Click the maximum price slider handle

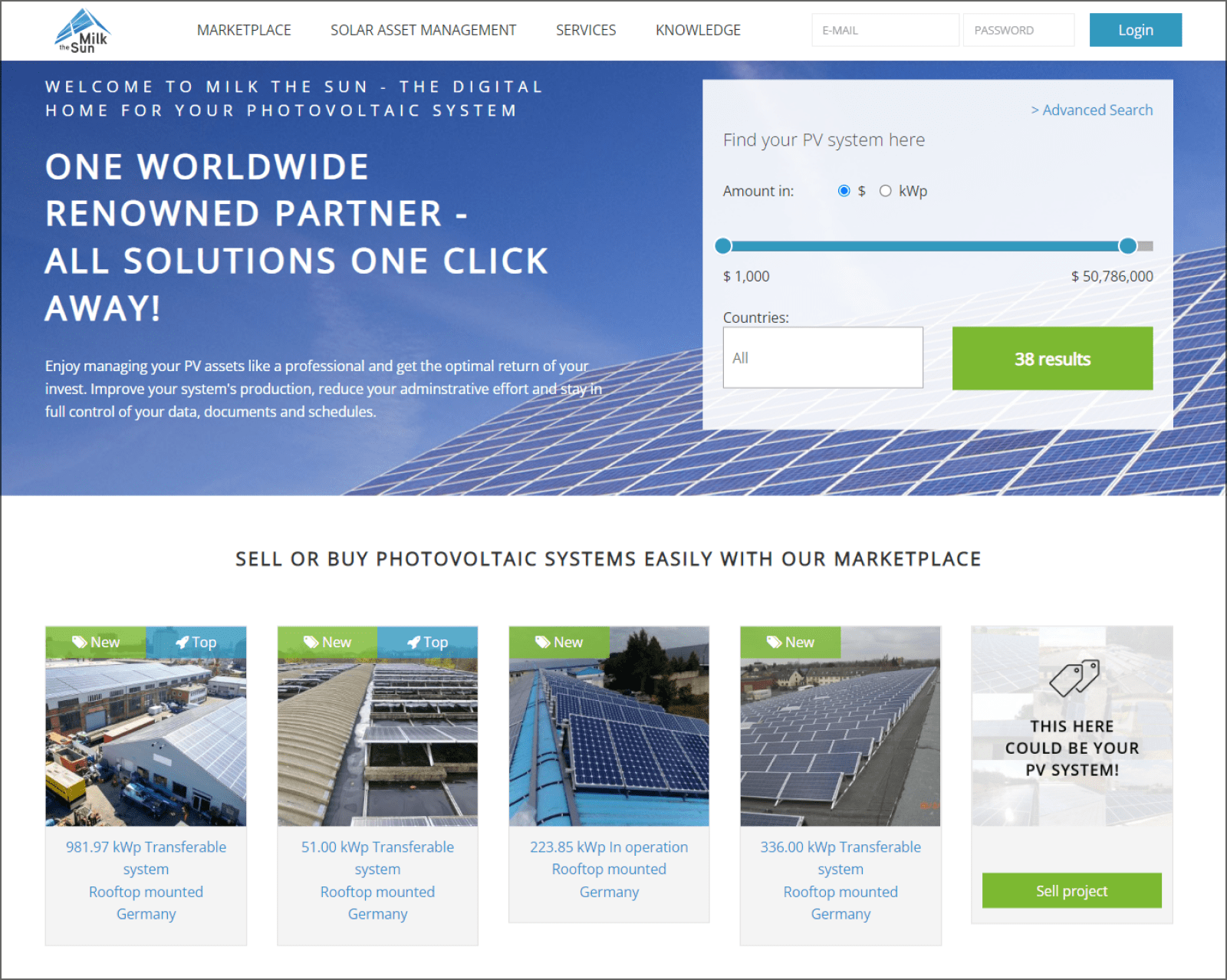point(1127,246)
